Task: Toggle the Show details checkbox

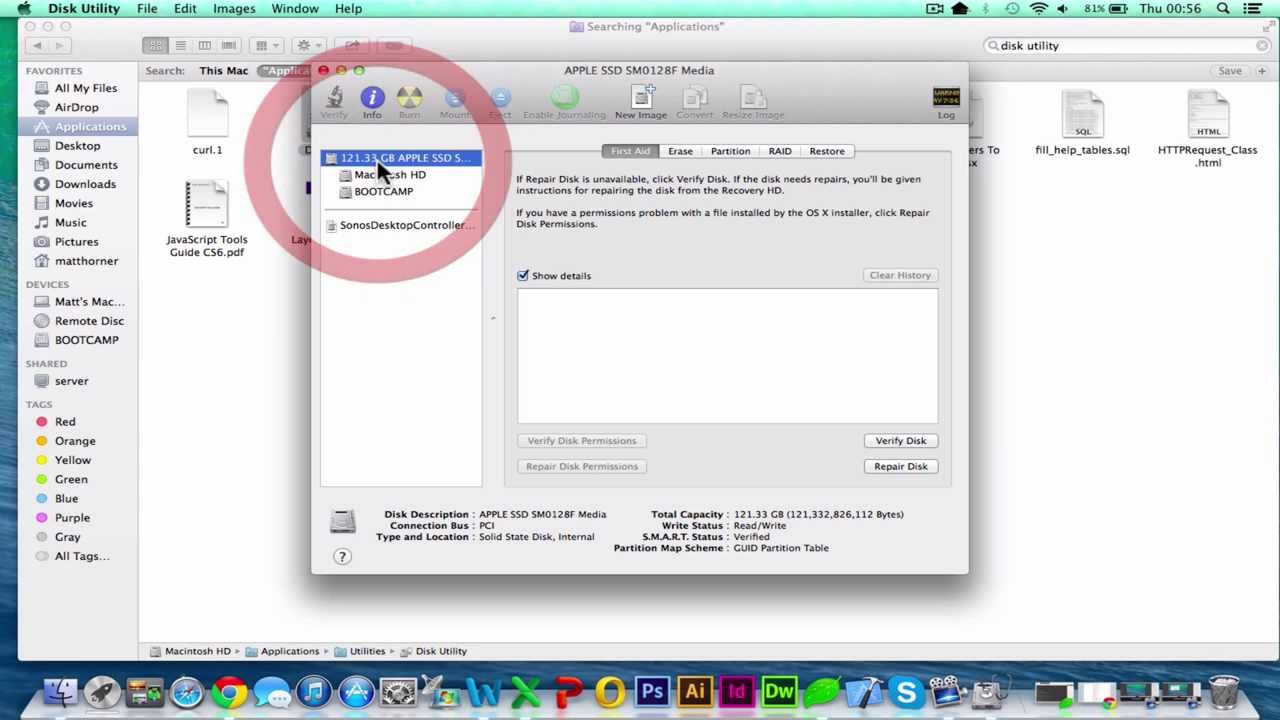Action: click(x=523, y=275)
